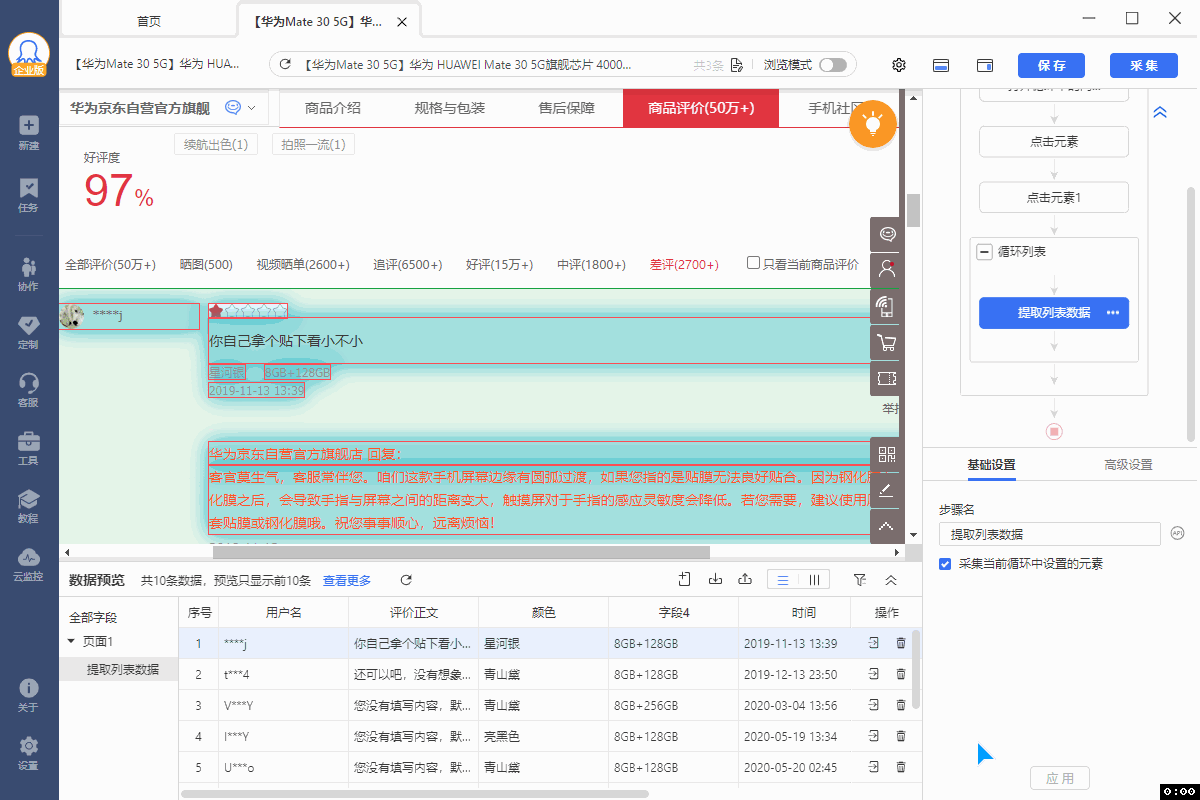Click the orange lightbulb tips button
This screenshot has height=800, width=1200.
point(873,125)
